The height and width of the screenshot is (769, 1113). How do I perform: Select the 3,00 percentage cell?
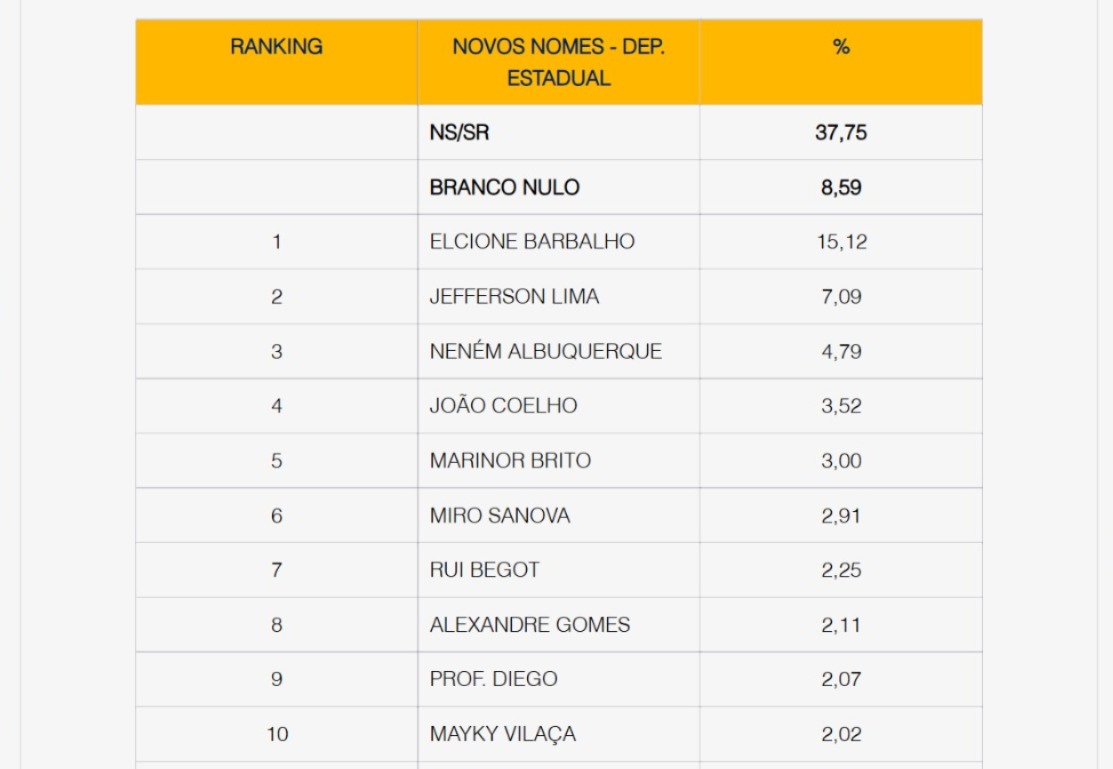click(x=841, y=461)
